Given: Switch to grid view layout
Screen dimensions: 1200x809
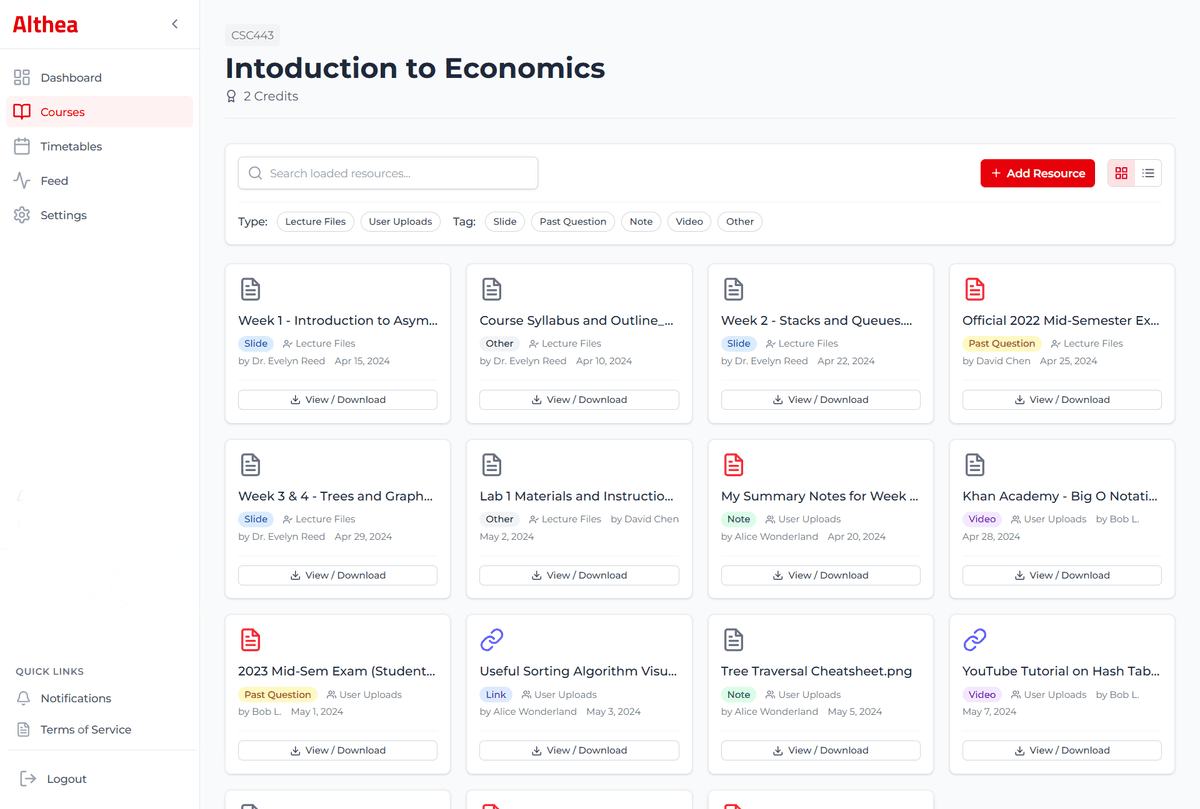Looking at the screenshot, I should (x=1121, y=173).
